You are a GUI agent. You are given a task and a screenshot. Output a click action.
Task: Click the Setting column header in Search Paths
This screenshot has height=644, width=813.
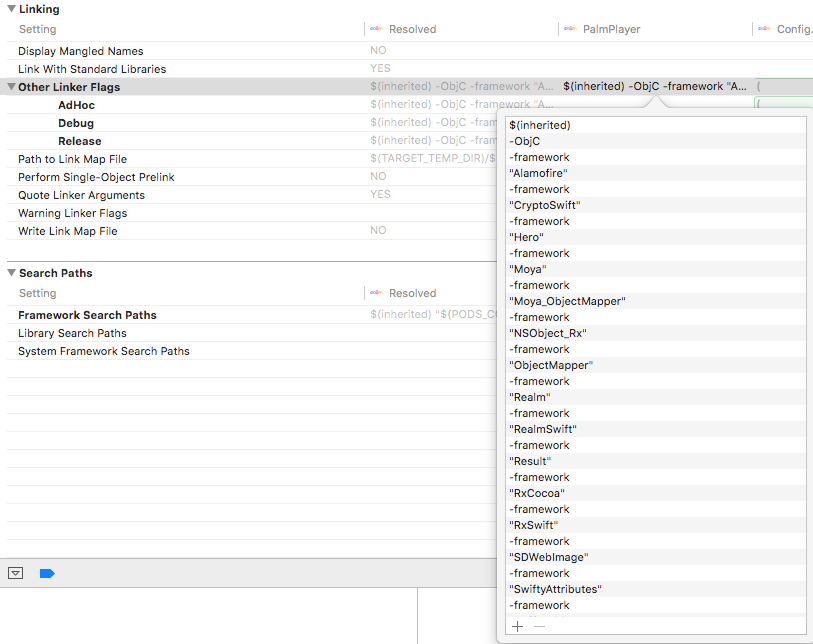38,293
